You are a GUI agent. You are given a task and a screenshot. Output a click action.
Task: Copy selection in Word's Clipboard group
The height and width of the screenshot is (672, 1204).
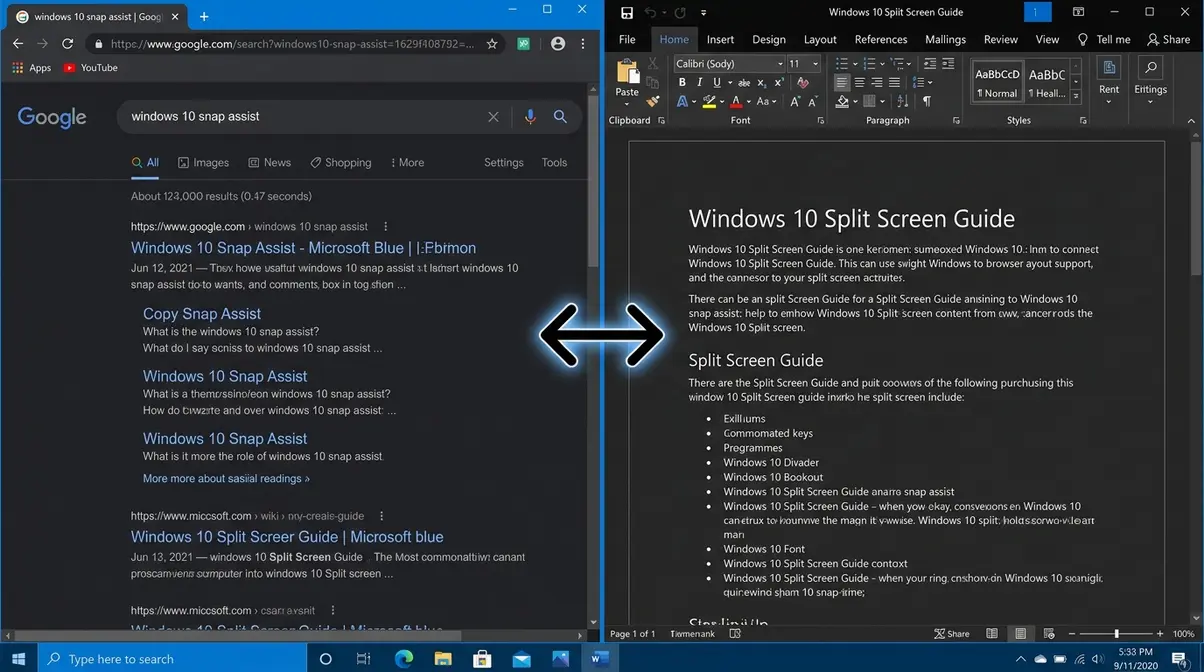click(x=652, y=82)
